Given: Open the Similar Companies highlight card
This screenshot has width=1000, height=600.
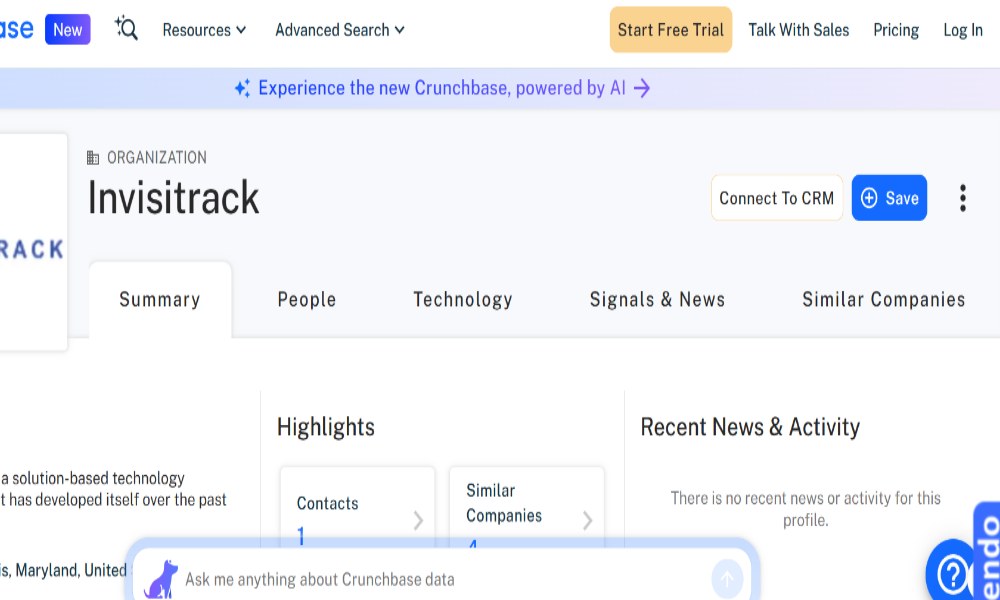Looking at the screenshot, I should (527, 508).
